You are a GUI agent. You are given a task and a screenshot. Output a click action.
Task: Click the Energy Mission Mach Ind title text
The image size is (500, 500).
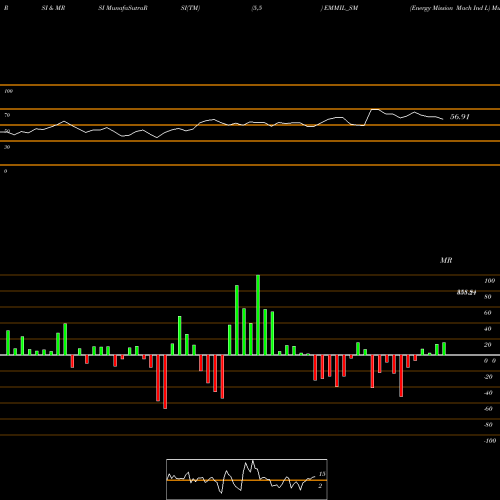point(450,8)
